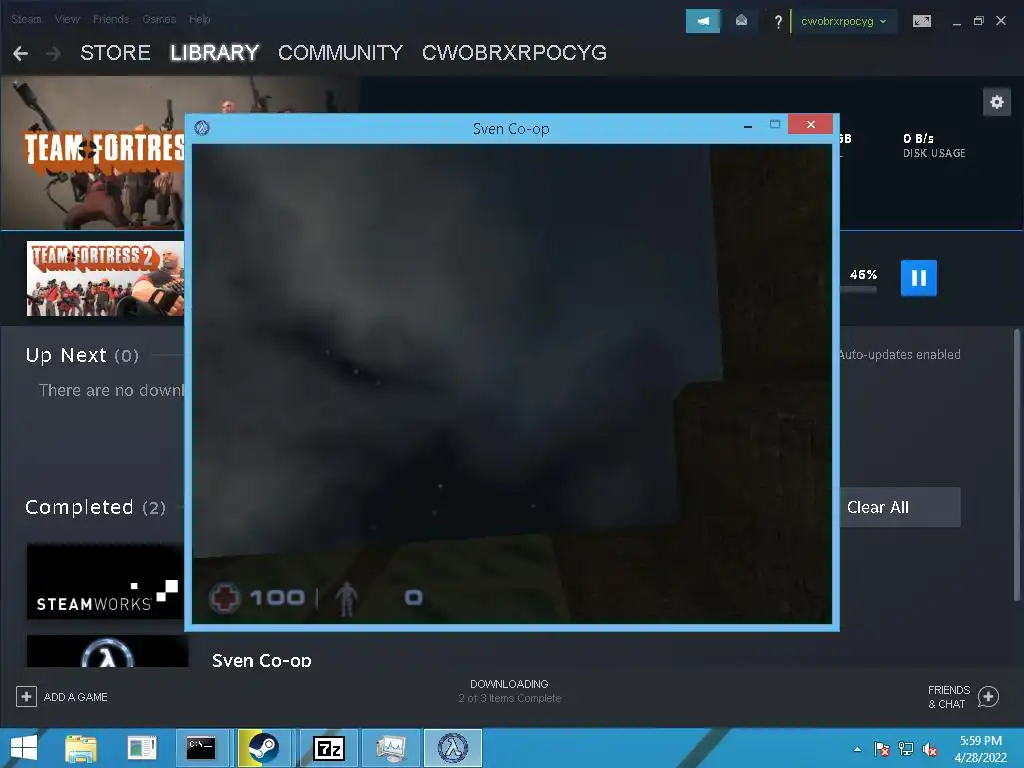Click the Steam help question mark
Screen dimensions: 1024x768
click(777, 22)
